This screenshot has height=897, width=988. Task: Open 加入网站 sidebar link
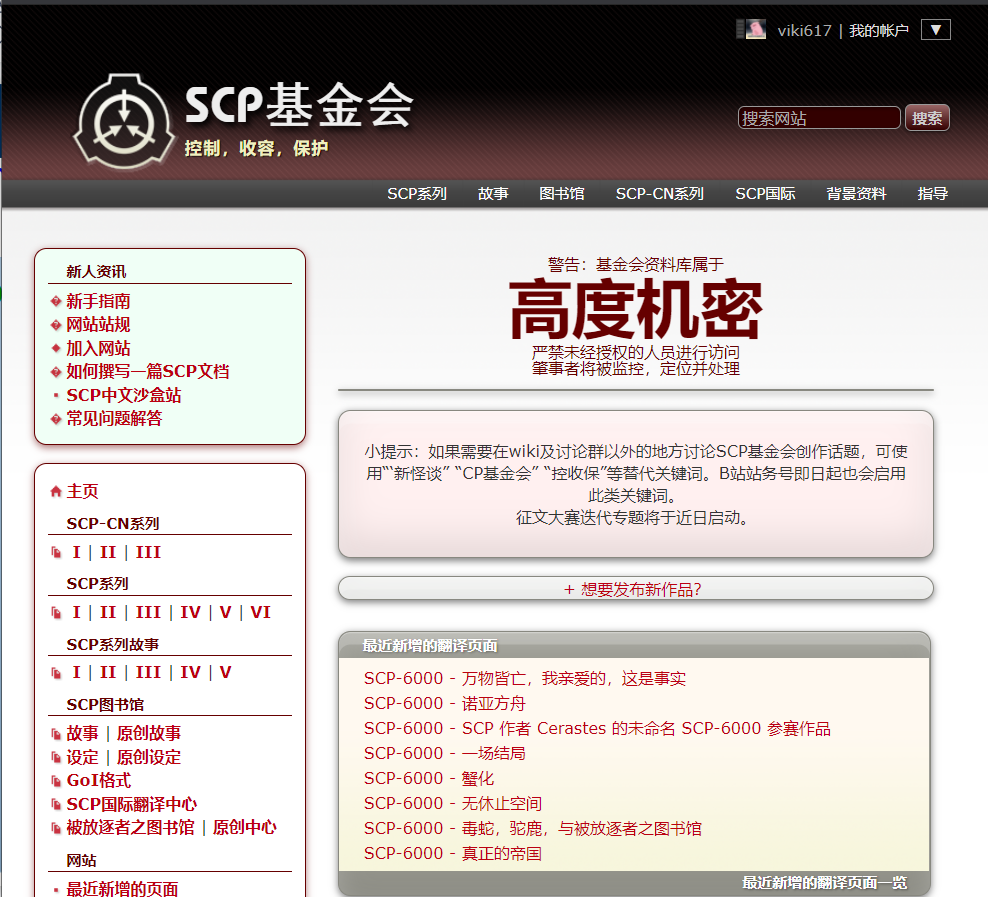(x=98, y=348)
